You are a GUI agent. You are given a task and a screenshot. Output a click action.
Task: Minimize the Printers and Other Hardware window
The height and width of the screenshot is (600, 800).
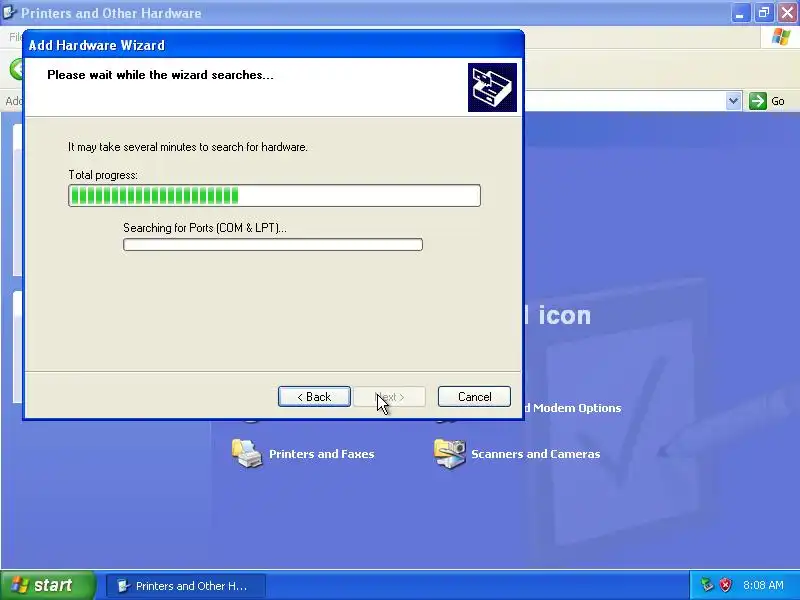tap(740, 13)
